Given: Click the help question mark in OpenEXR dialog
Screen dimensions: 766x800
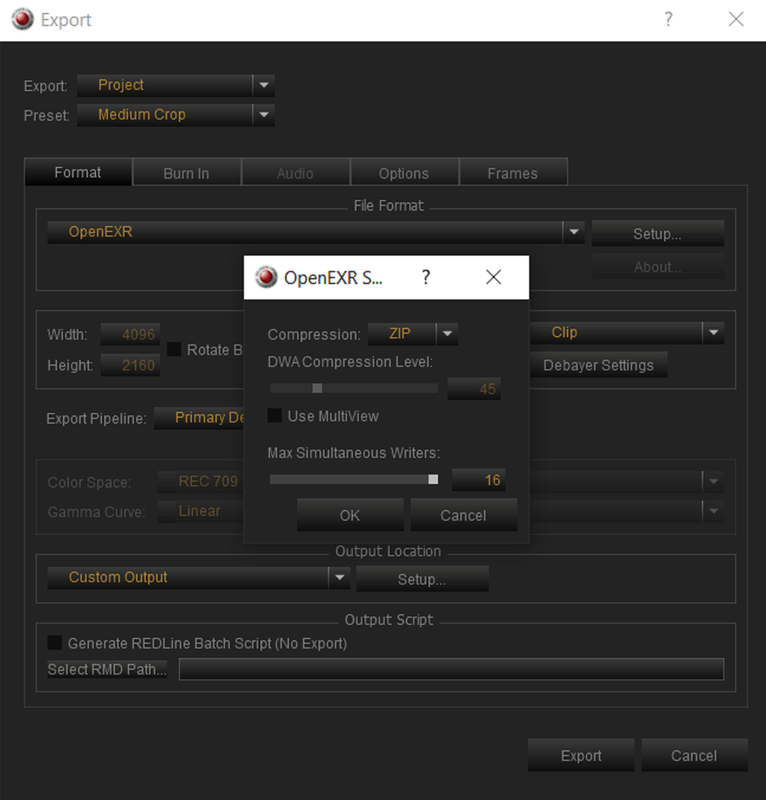Looking at the screenshot, I should pos(426,277).
